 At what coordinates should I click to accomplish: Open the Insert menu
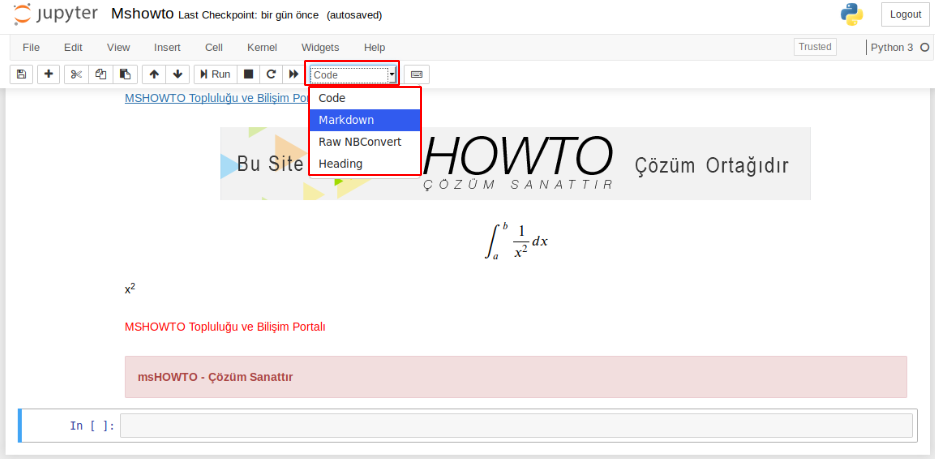[168, 48]
